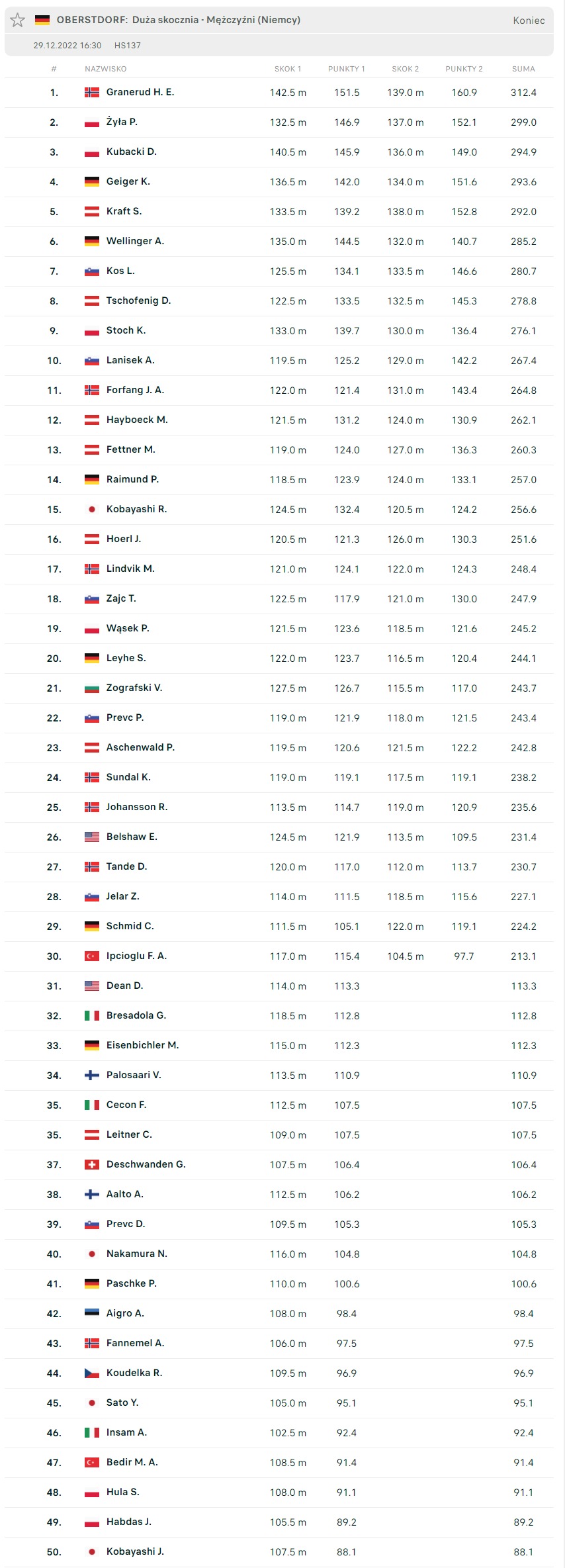This screenshot has height=1568, width=565.
Task: Click the SKOK 2 column header
Action: click(x=405, y=69)
